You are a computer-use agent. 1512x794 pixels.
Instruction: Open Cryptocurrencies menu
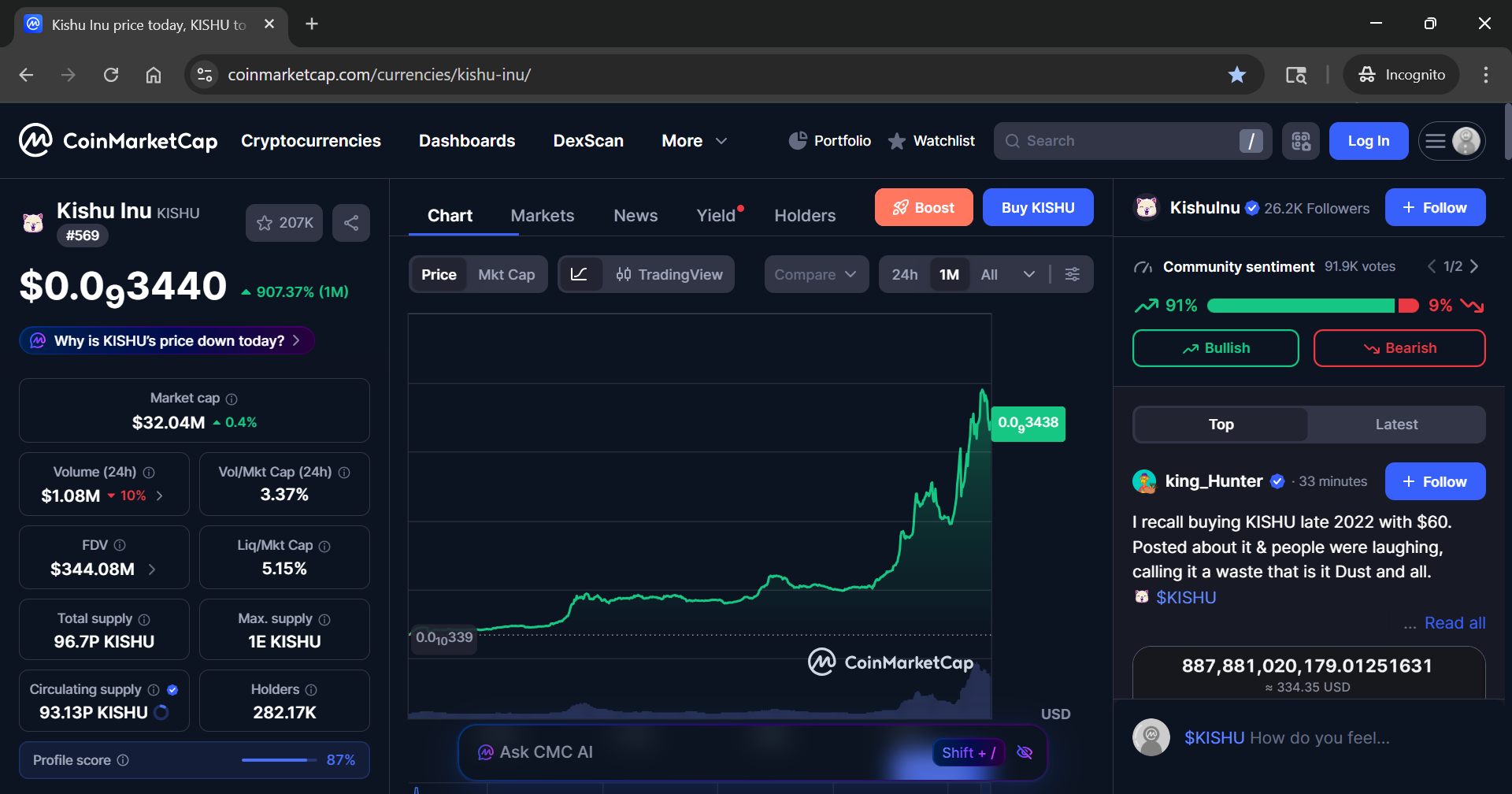pos(311,141)
